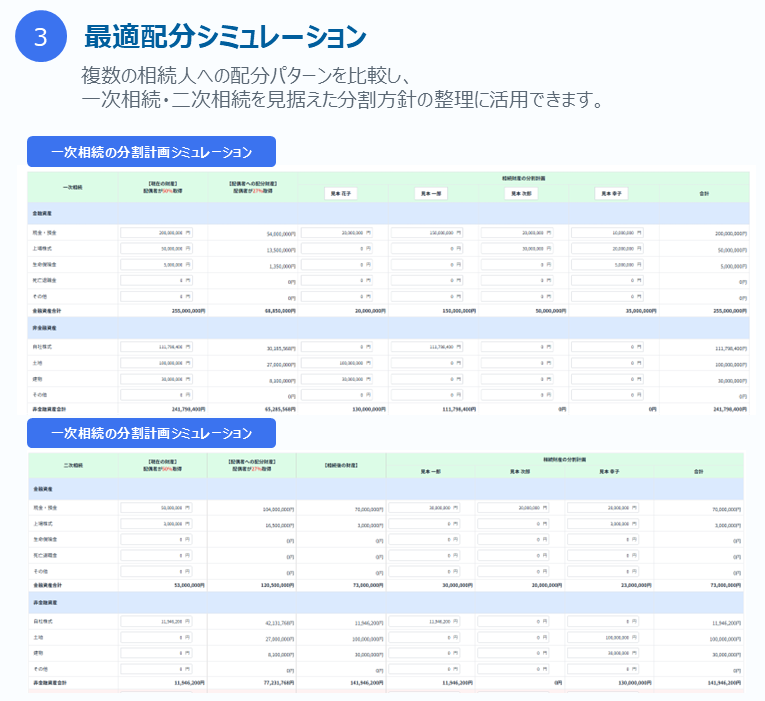Edit 死亡退職金 current assets field in 一次相続 table
The height and width of the screenshot is (701, 765).
(x=157, y=280)
